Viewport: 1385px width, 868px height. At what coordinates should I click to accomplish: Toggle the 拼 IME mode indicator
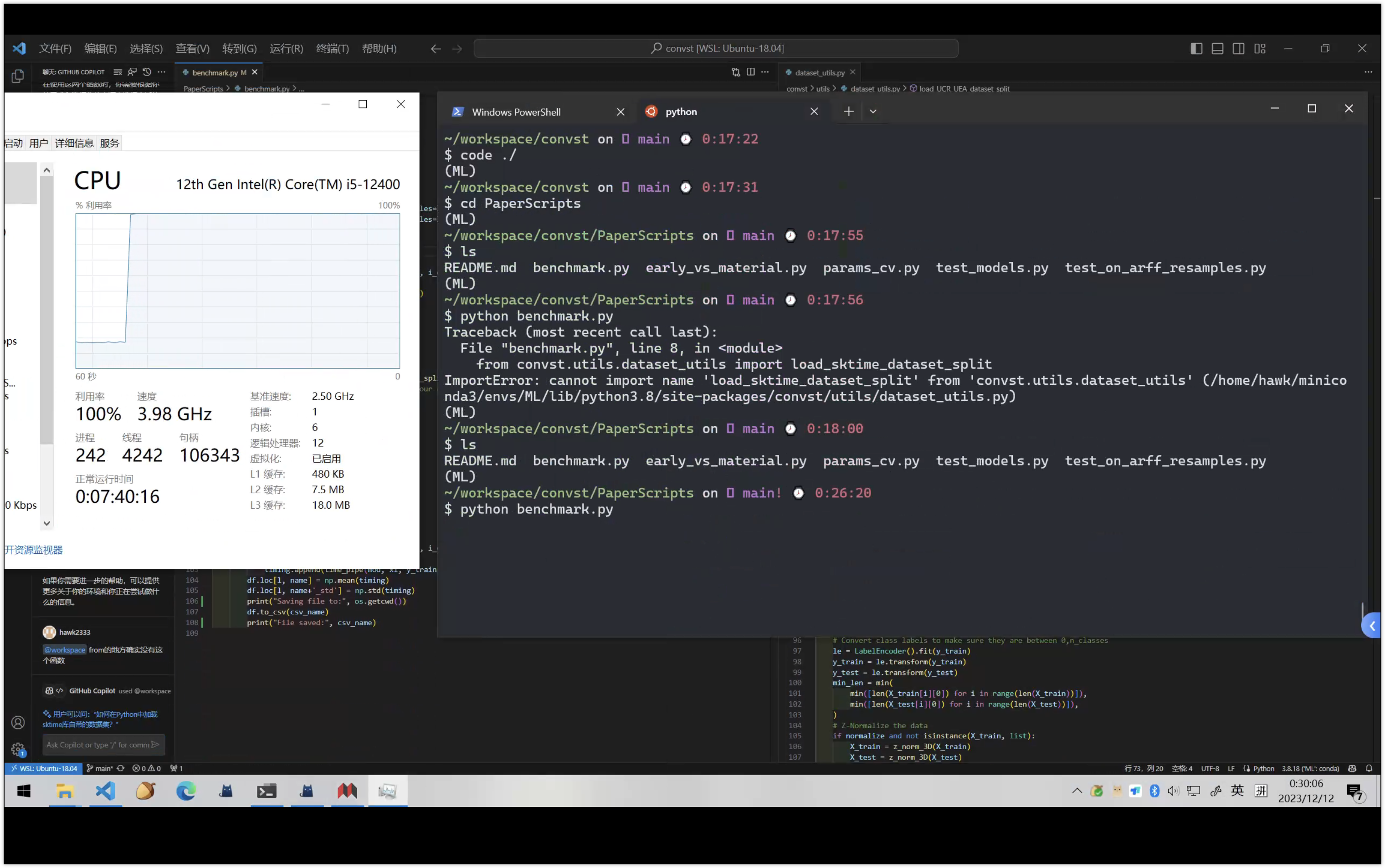tap(1261, 791)
